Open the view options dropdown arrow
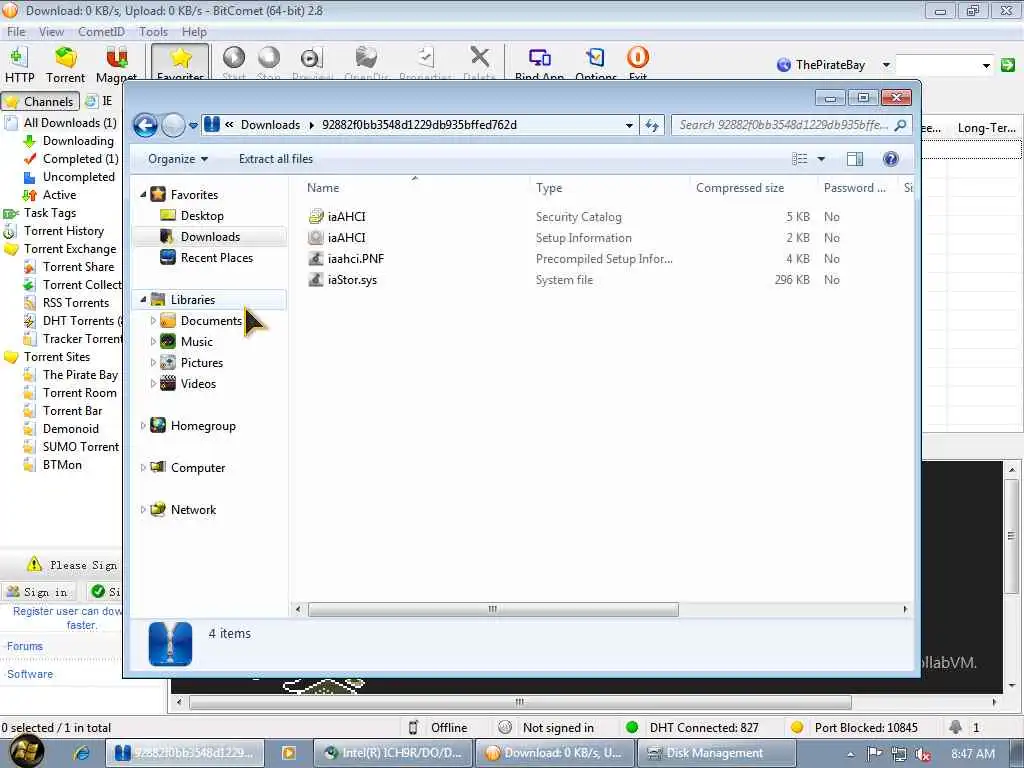 tap(822, 159)
